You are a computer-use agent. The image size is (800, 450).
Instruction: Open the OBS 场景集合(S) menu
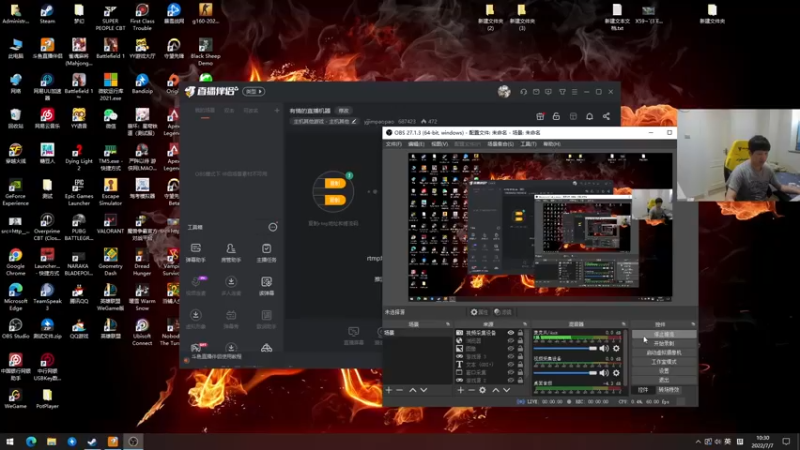click(501, 144)
